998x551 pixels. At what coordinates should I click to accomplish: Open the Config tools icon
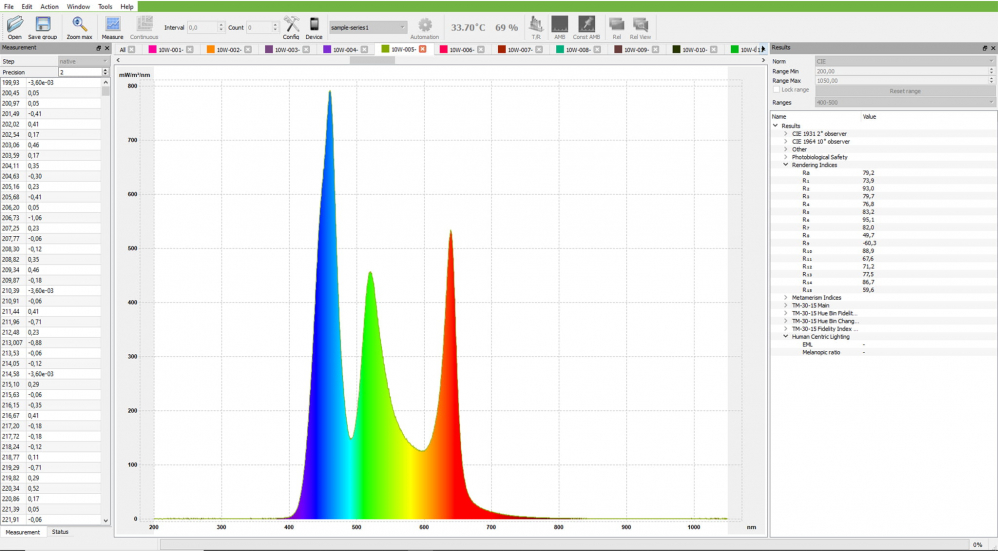291,26
